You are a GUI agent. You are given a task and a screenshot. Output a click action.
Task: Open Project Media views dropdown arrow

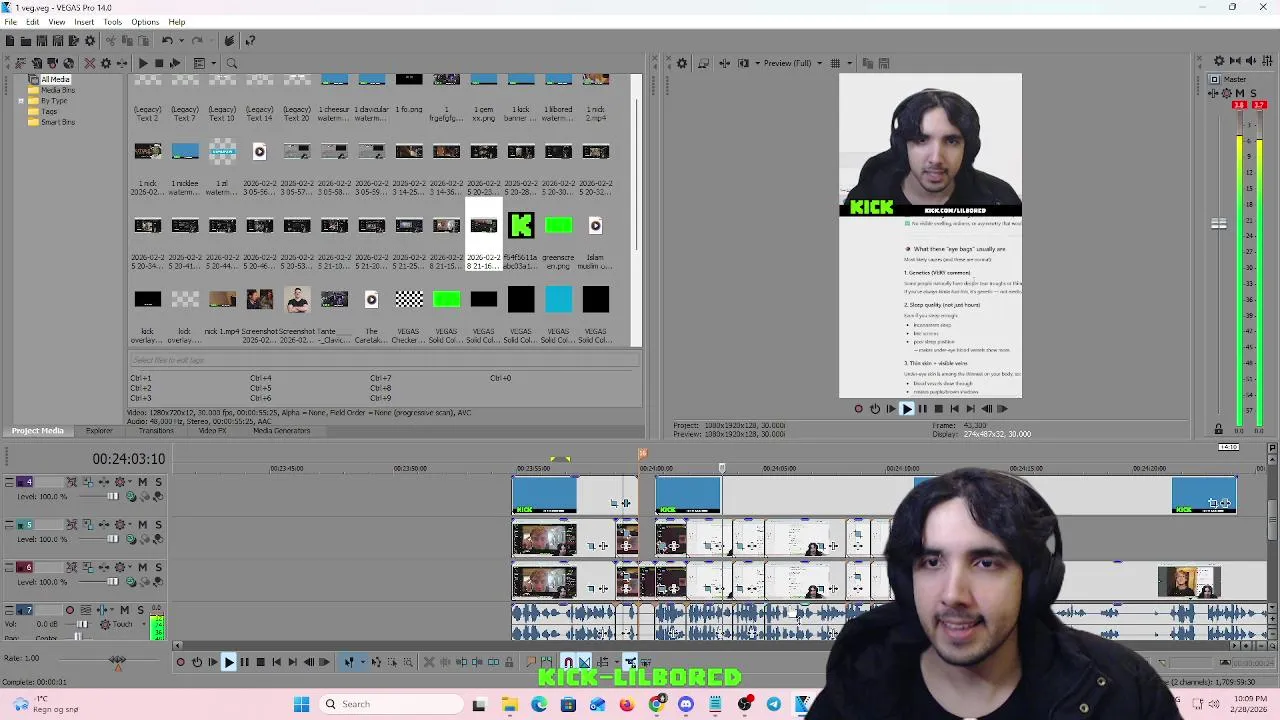(x=214, y=63)
